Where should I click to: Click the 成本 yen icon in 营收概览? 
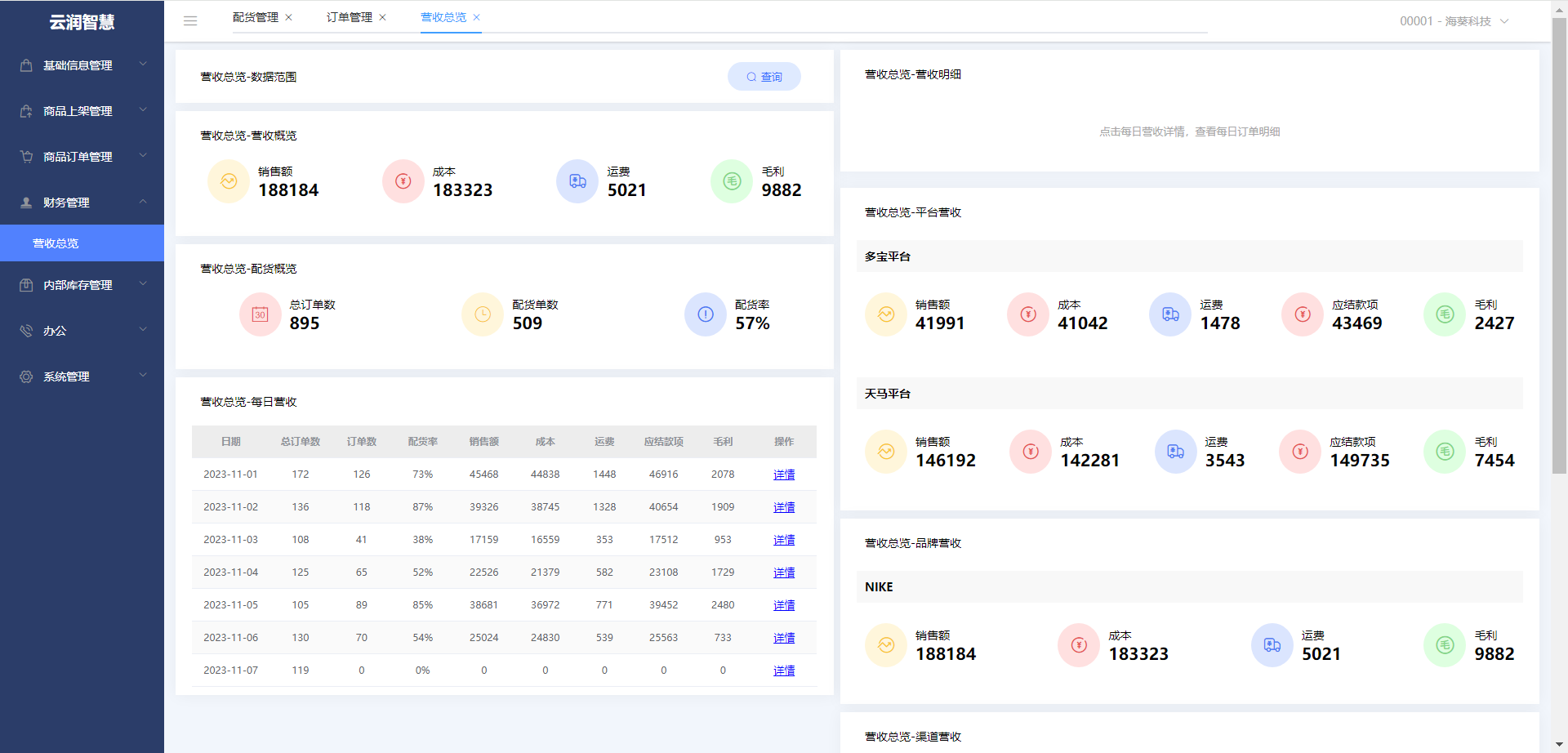403,181
